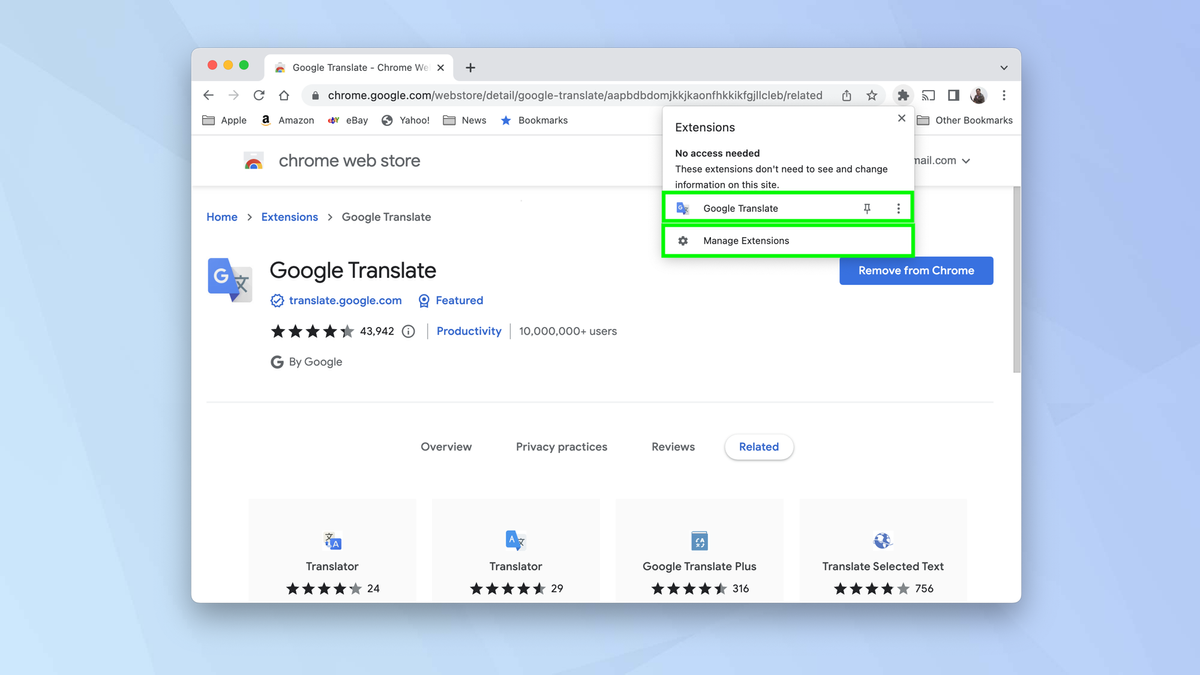The height and width of the screenshot is (675, 1200).
Task: Pin Google Translate to the toolbar
Action: [866, 208]
